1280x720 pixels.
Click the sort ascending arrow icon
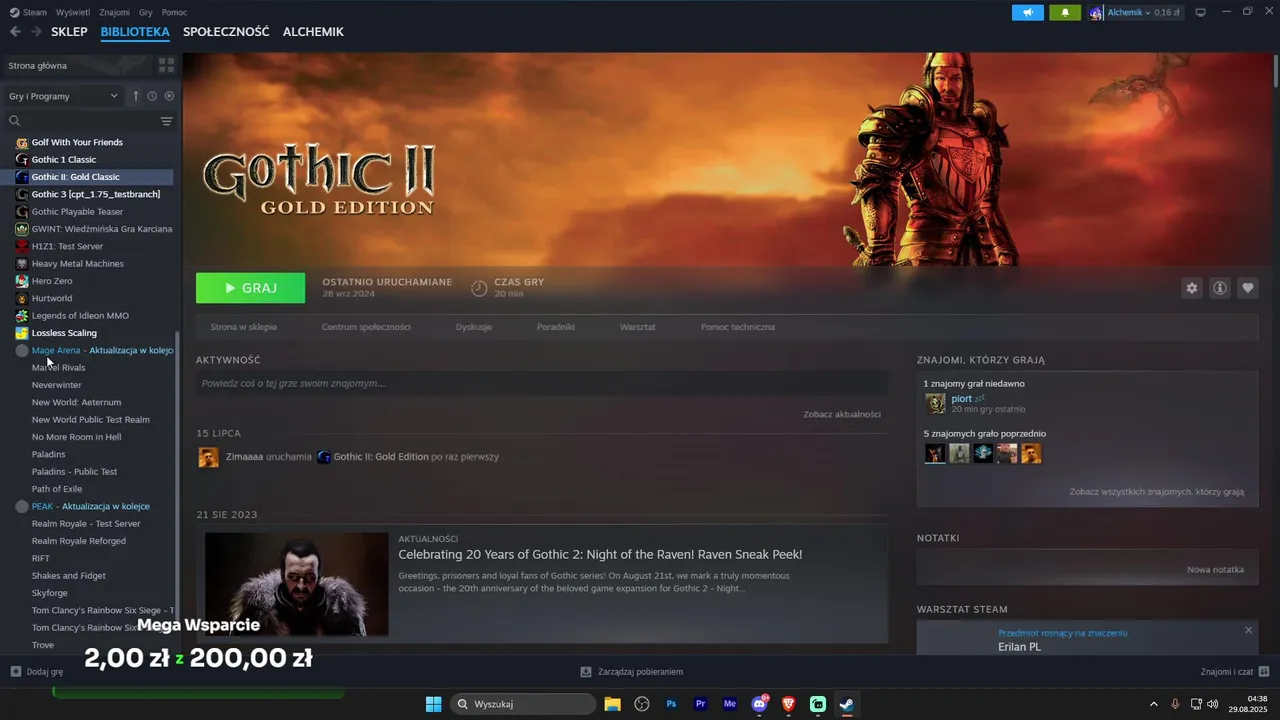(136, 96)
